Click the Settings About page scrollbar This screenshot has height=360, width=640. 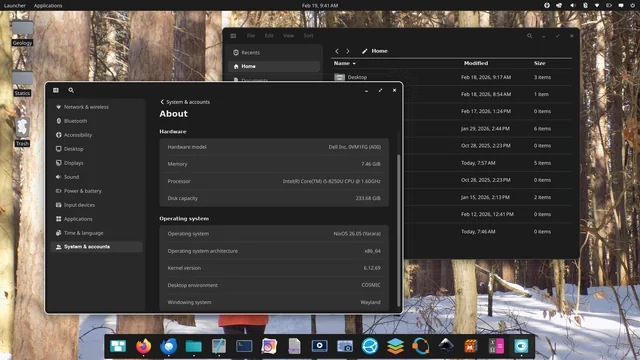click(399, 231)
